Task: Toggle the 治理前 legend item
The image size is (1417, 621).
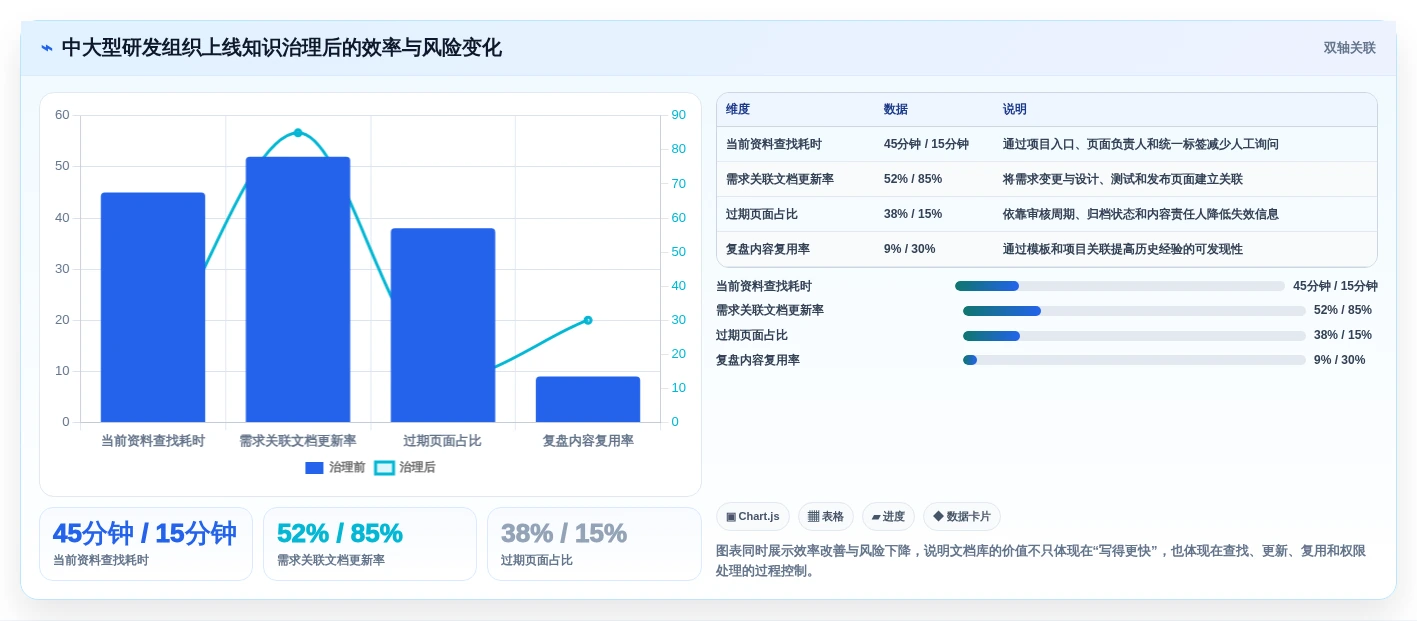Action: [x=335, y=467]
